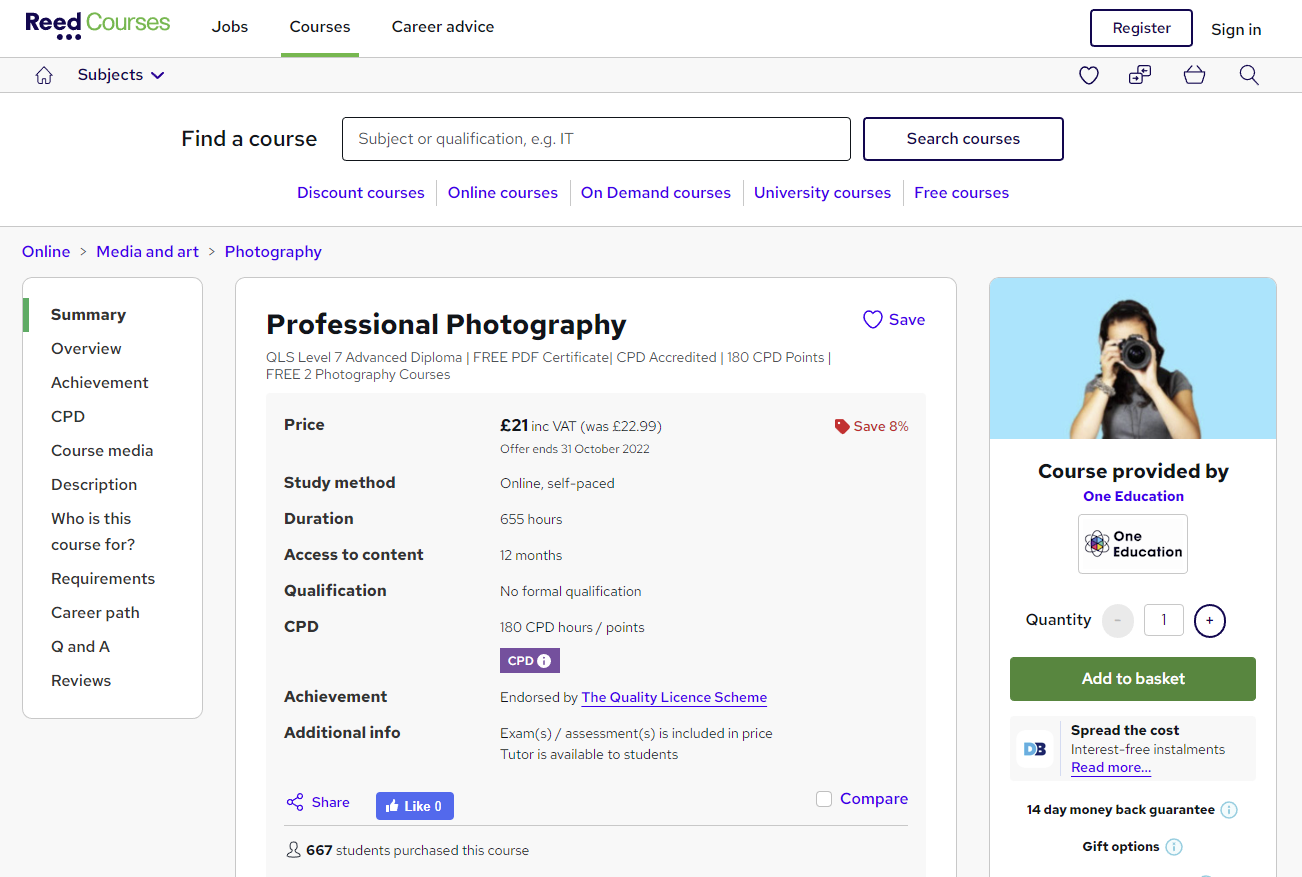The image size is (1302, 877).
Task: Open the money back guarantee info icon
Action: click(x=1229, y=810)
